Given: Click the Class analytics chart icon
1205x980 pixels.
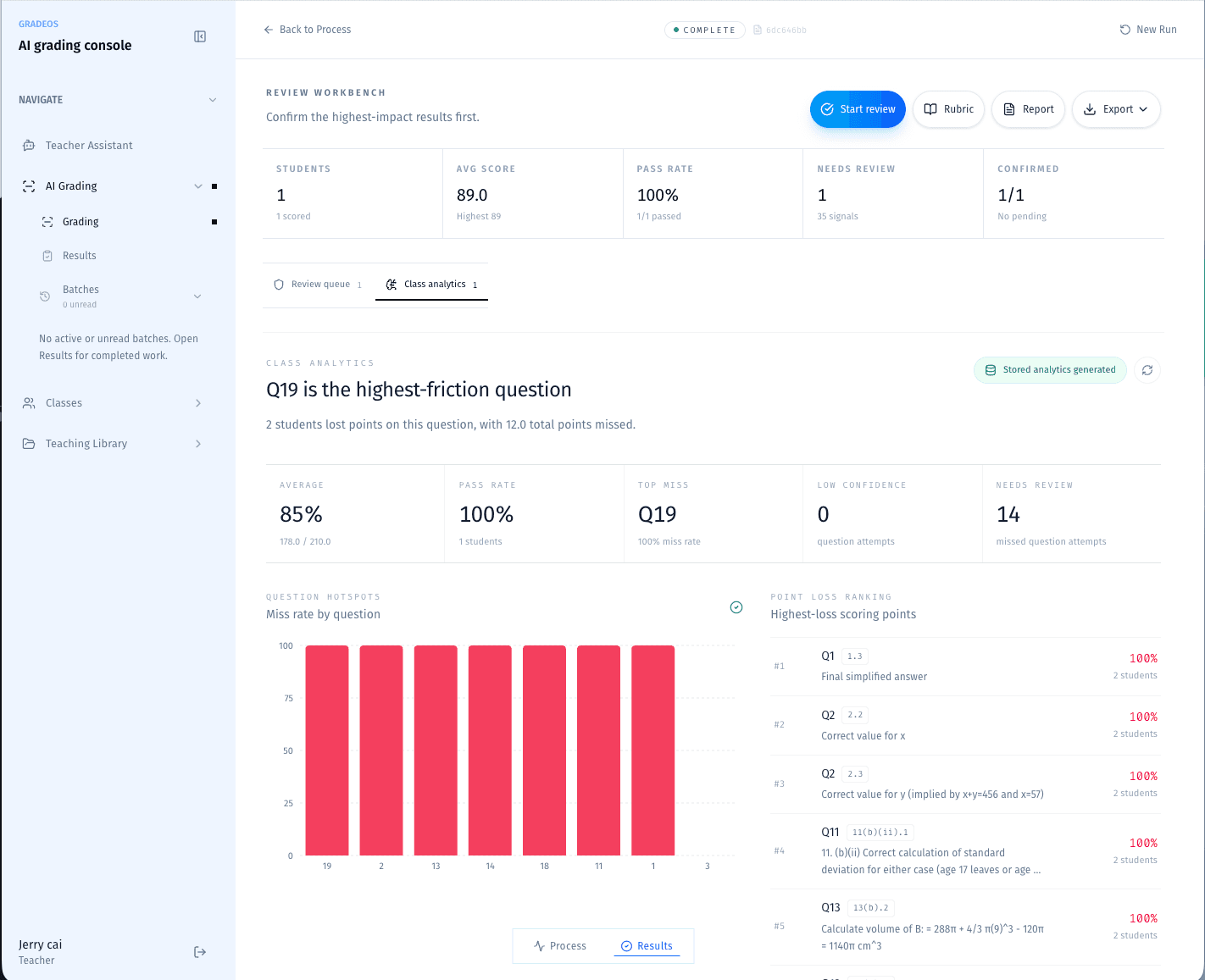Looking at the screenshot, I should tap(391, 285).
